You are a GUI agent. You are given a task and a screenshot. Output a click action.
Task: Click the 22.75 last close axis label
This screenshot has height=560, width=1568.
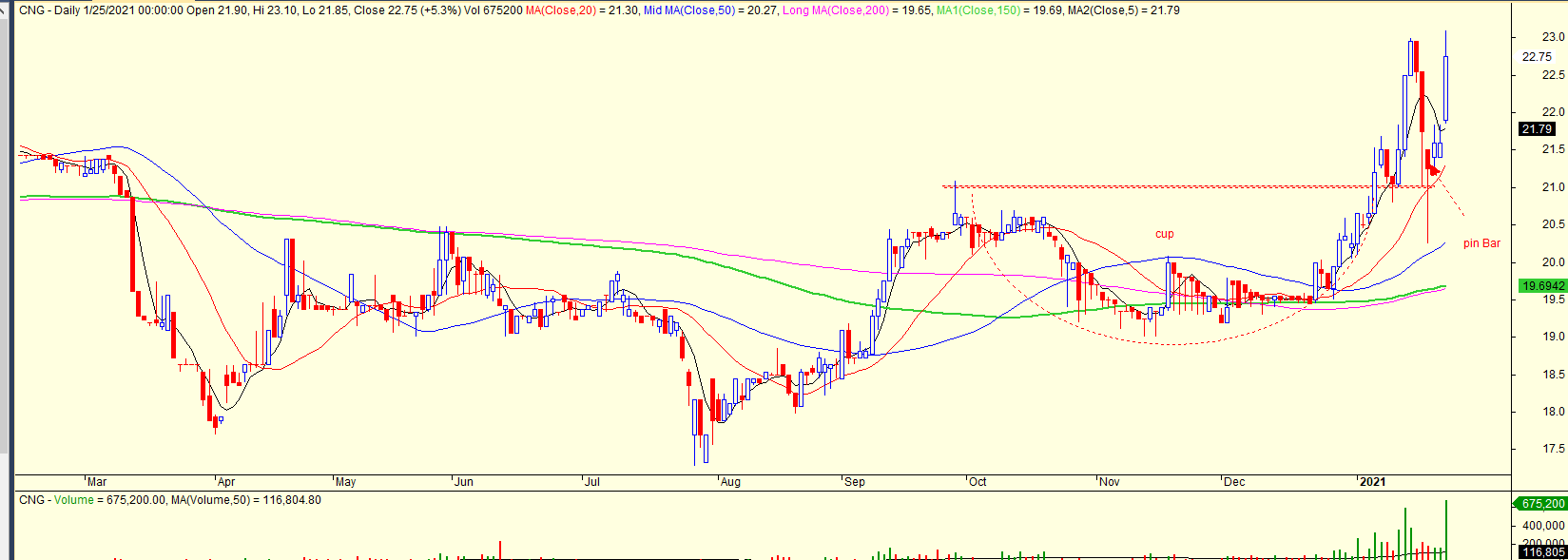tap(1537, 56)
